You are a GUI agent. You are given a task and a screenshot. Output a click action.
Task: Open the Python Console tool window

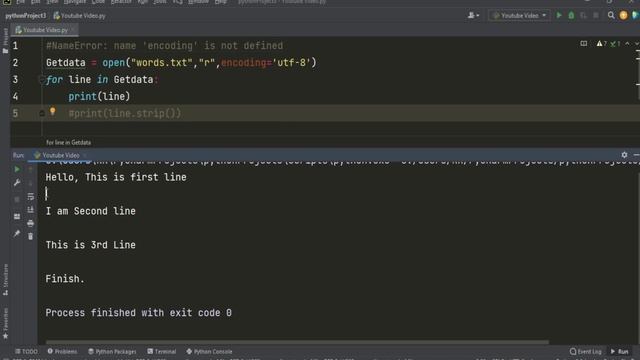[209, 351]
